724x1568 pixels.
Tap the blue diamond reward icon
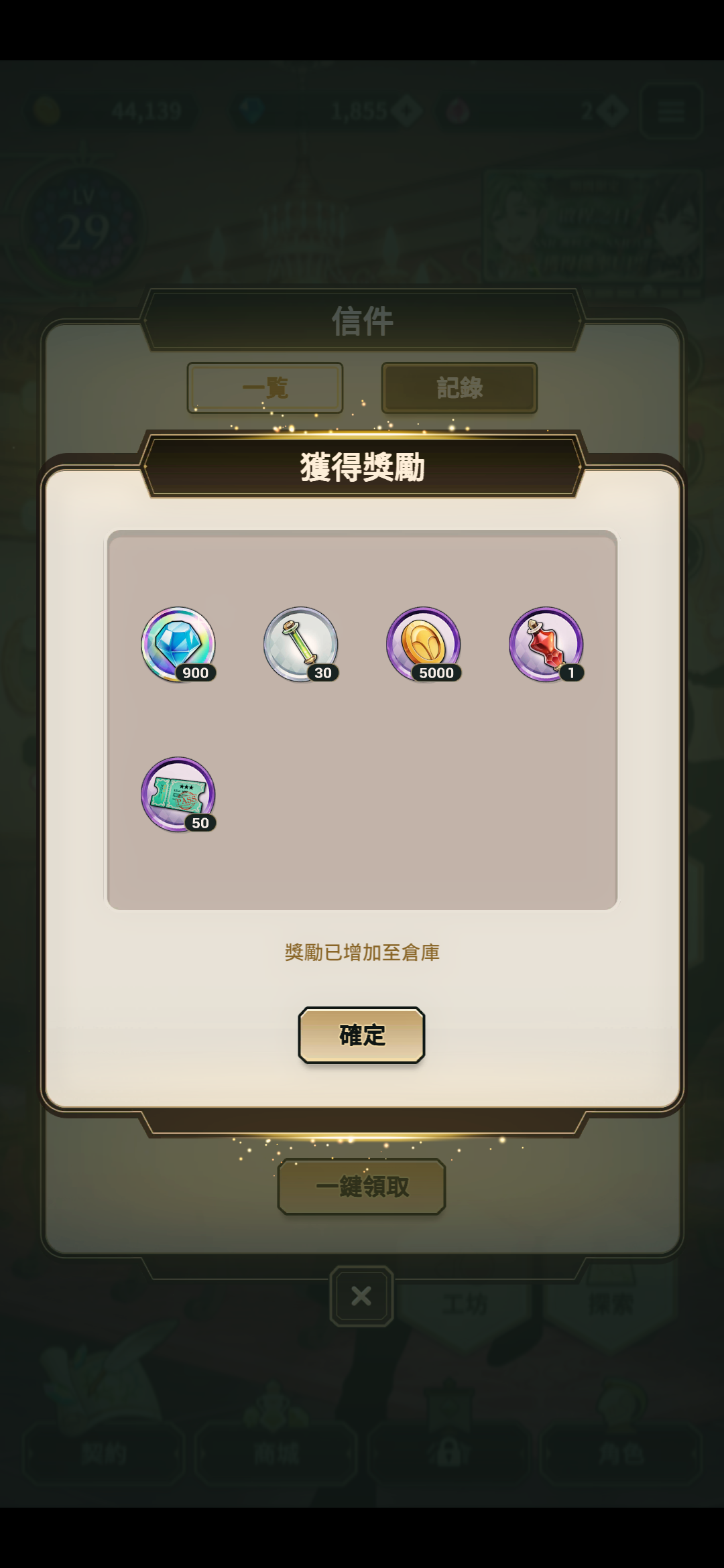pos(178,645)
